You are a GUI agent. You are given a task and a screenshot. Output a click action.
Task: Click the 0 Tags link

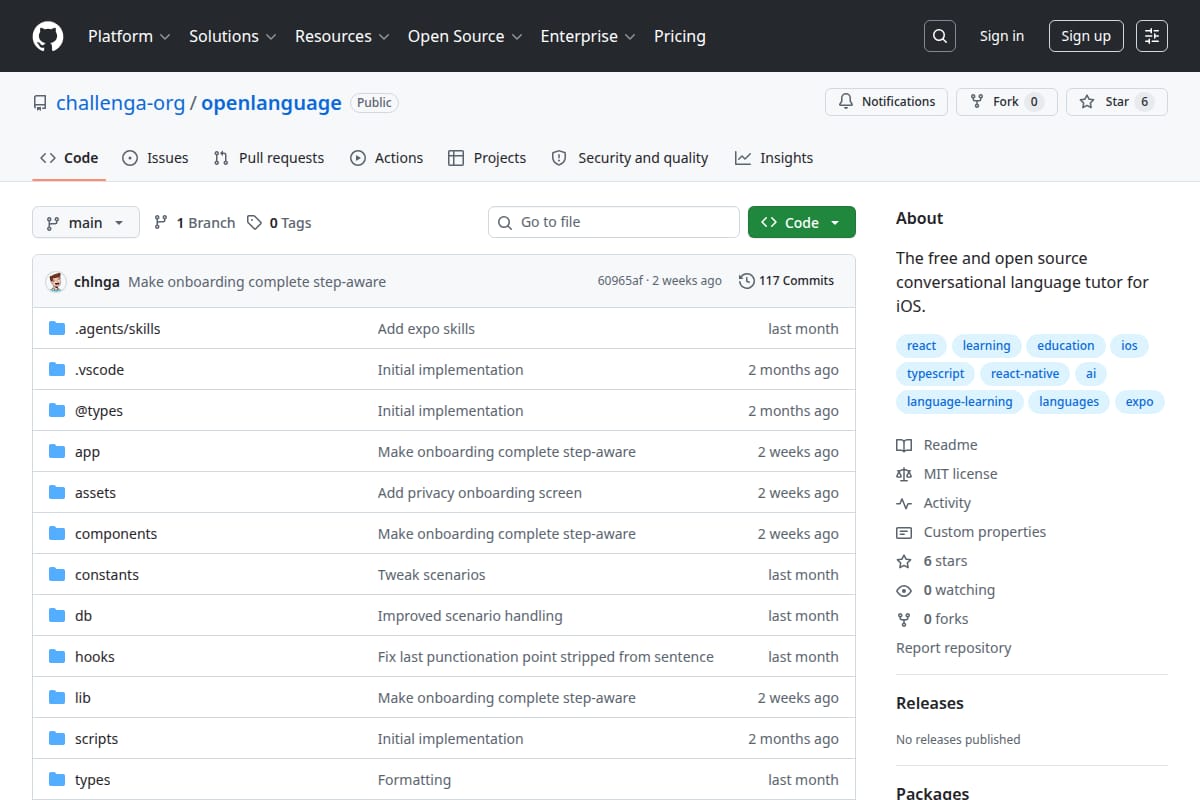(x=279, y=223)
